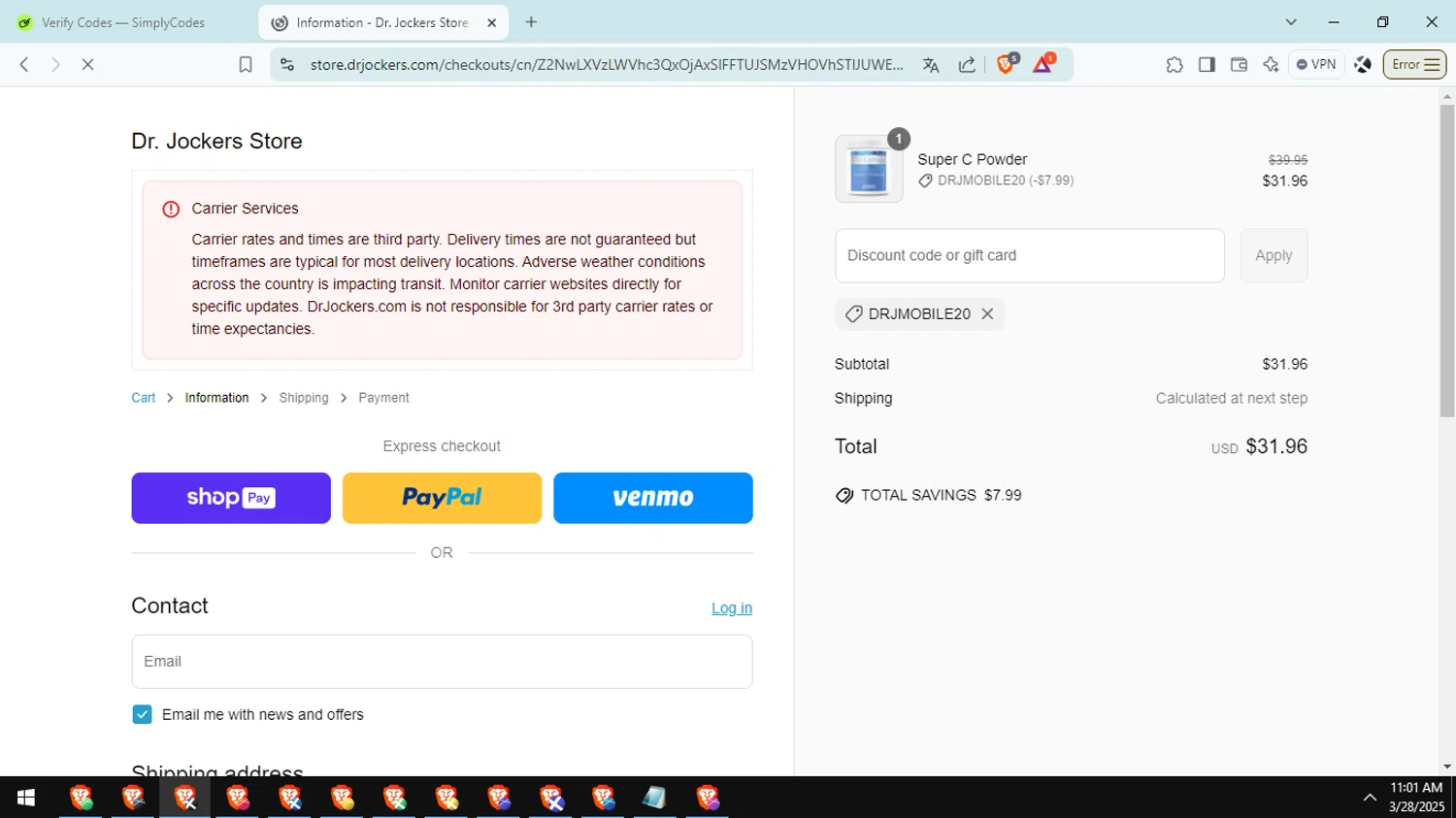Stop page loading with the X button
1456x818 pixels.
point(87,64)
